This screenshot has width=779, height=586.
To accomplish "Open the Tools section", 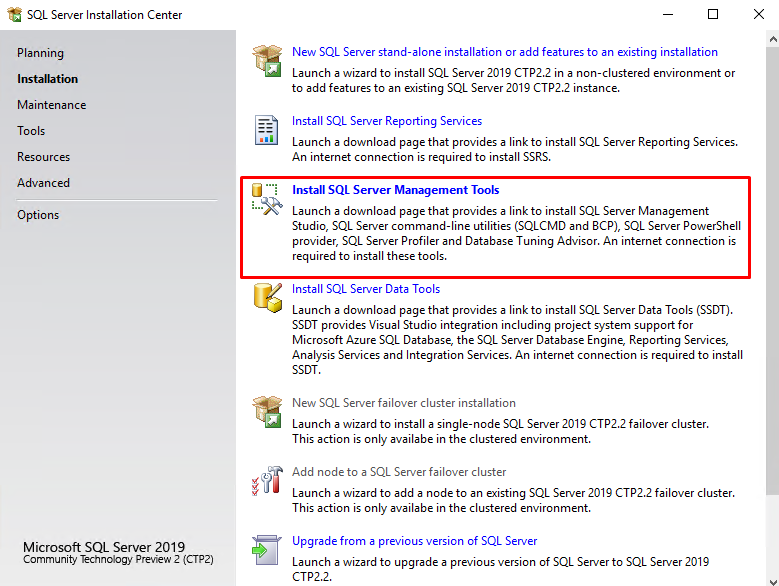I will tap(31, 131).
